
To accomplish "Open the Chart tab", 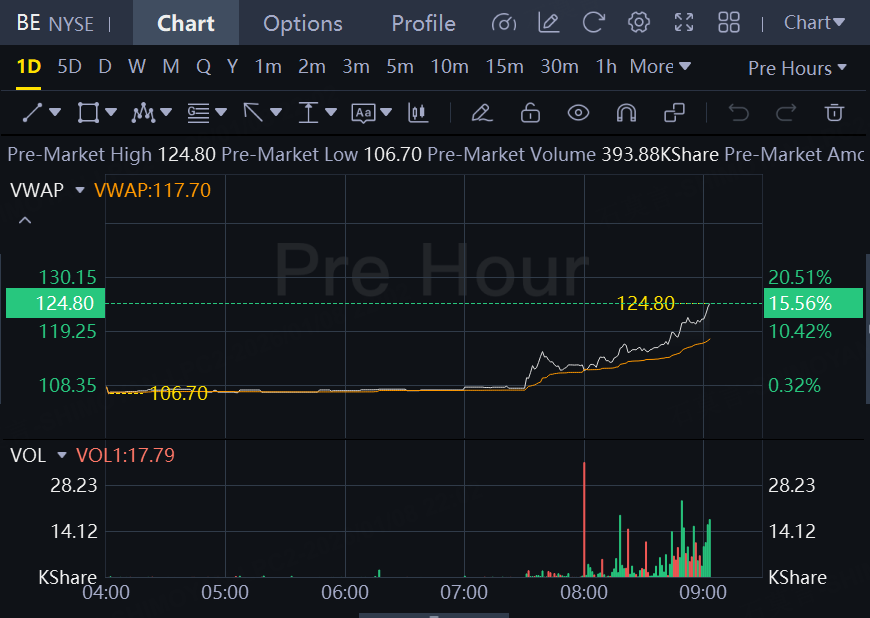I will coord(185,23).
